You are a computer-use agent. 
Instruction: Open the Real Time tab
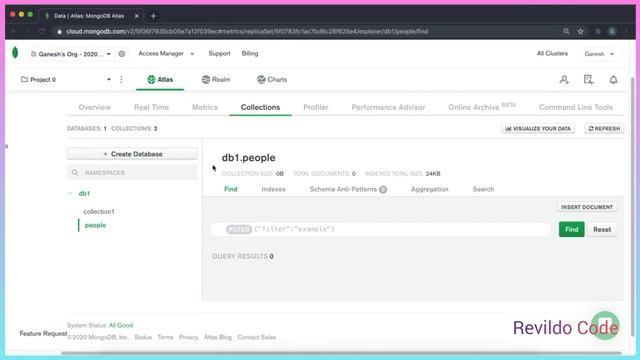[151, 107]
